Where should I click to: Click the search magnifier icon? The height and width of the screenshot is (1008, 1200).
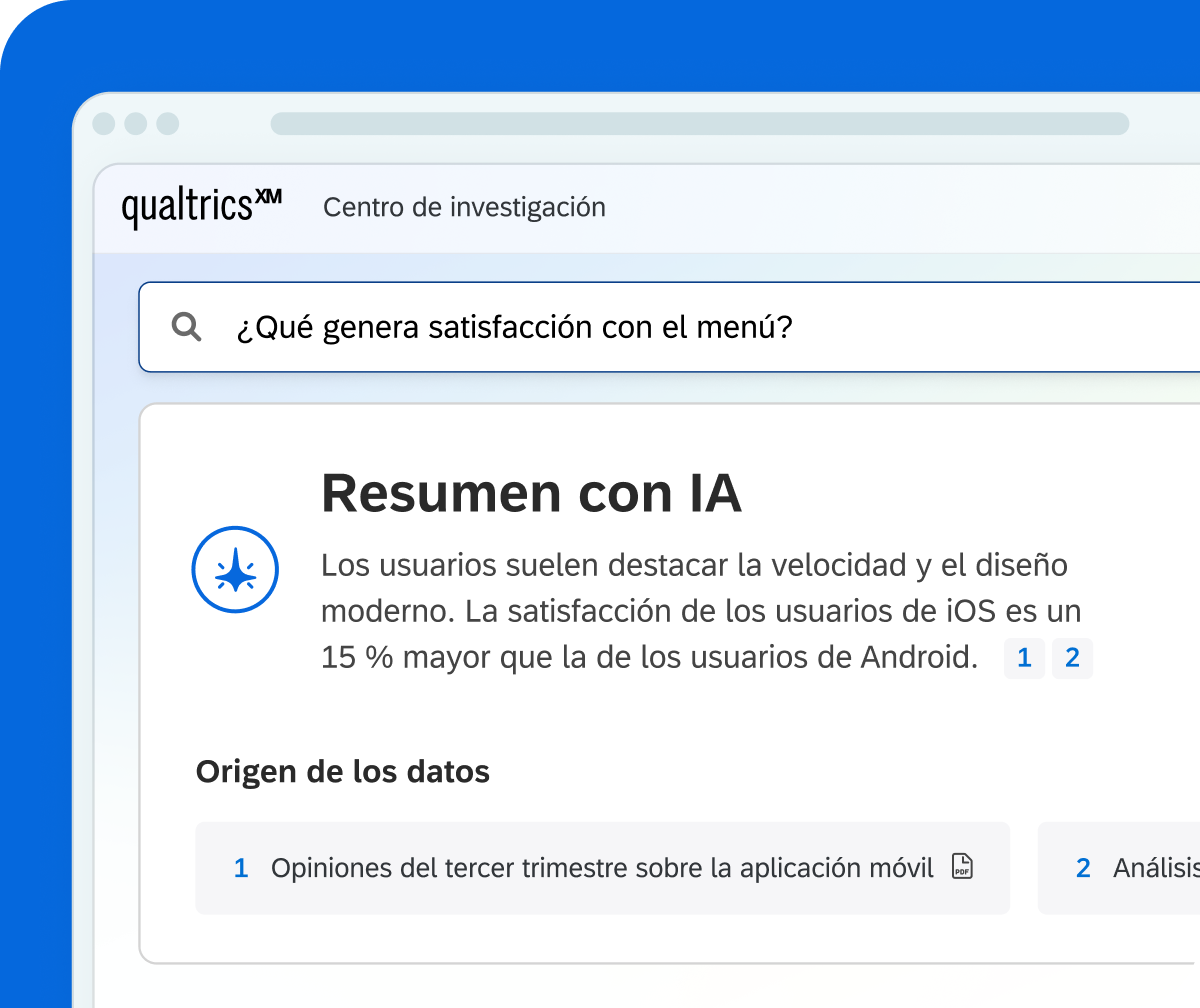pyautogui.click(x=186, y=327)
